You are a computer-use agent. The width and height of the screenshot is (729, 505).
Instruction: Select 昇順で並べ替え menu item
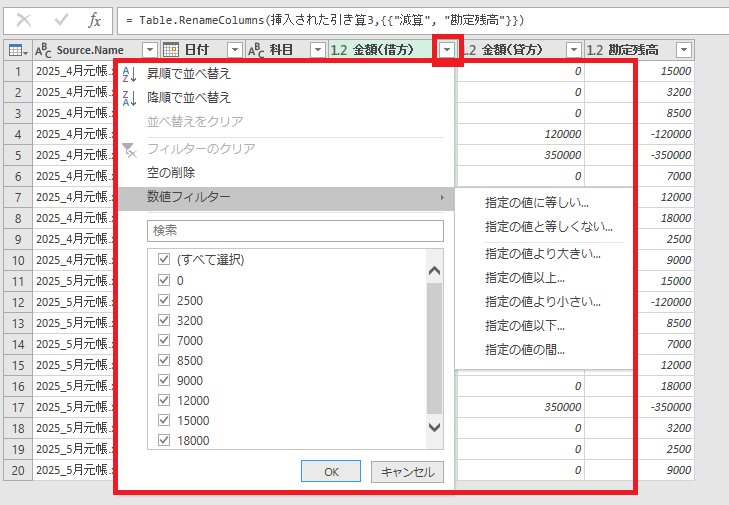pyautogui.click(x=188, y=74)
